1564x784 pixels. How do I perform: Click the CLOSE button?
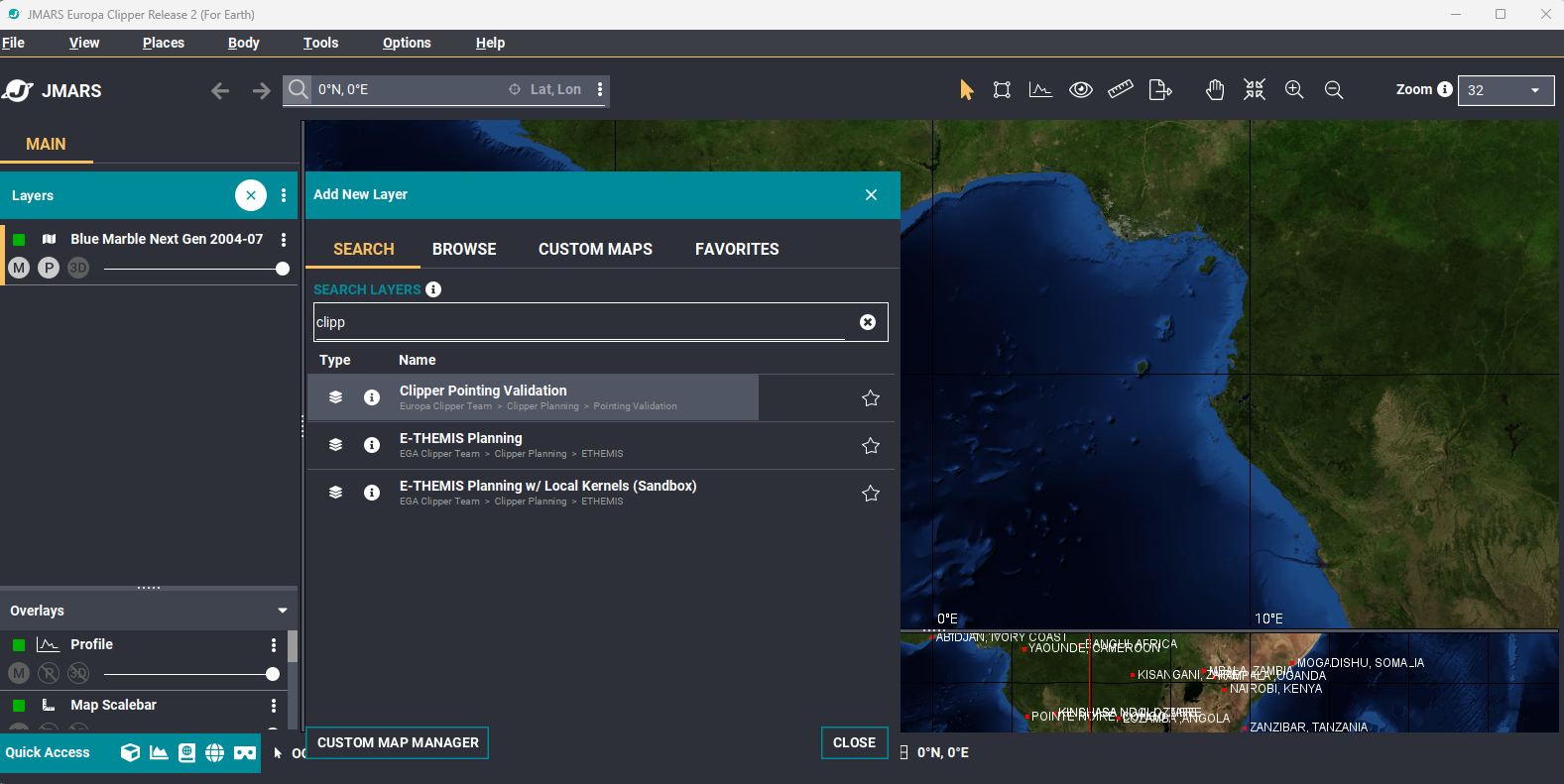854,742
